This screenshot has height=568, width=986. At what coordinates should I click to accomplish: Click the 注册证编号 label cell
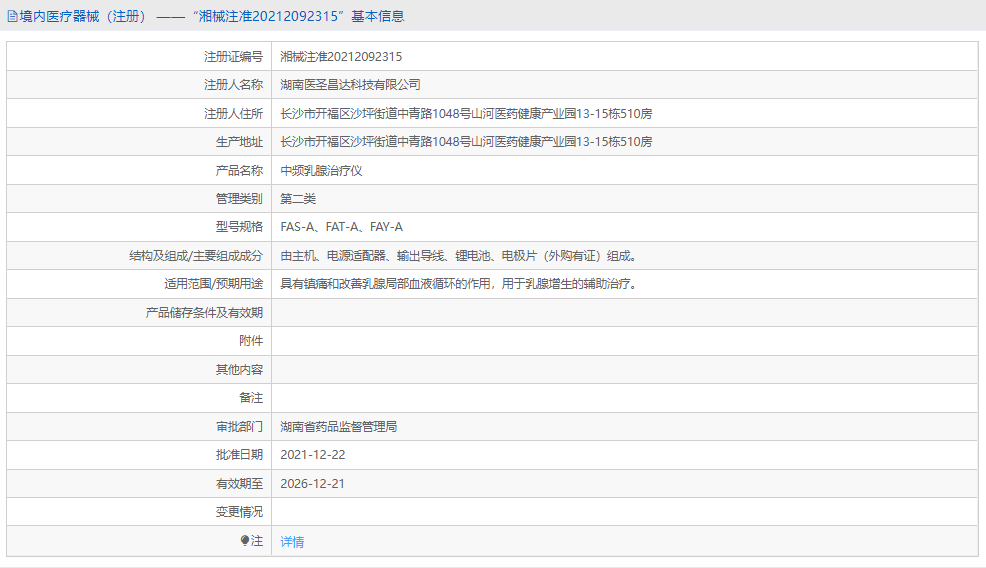233,57
